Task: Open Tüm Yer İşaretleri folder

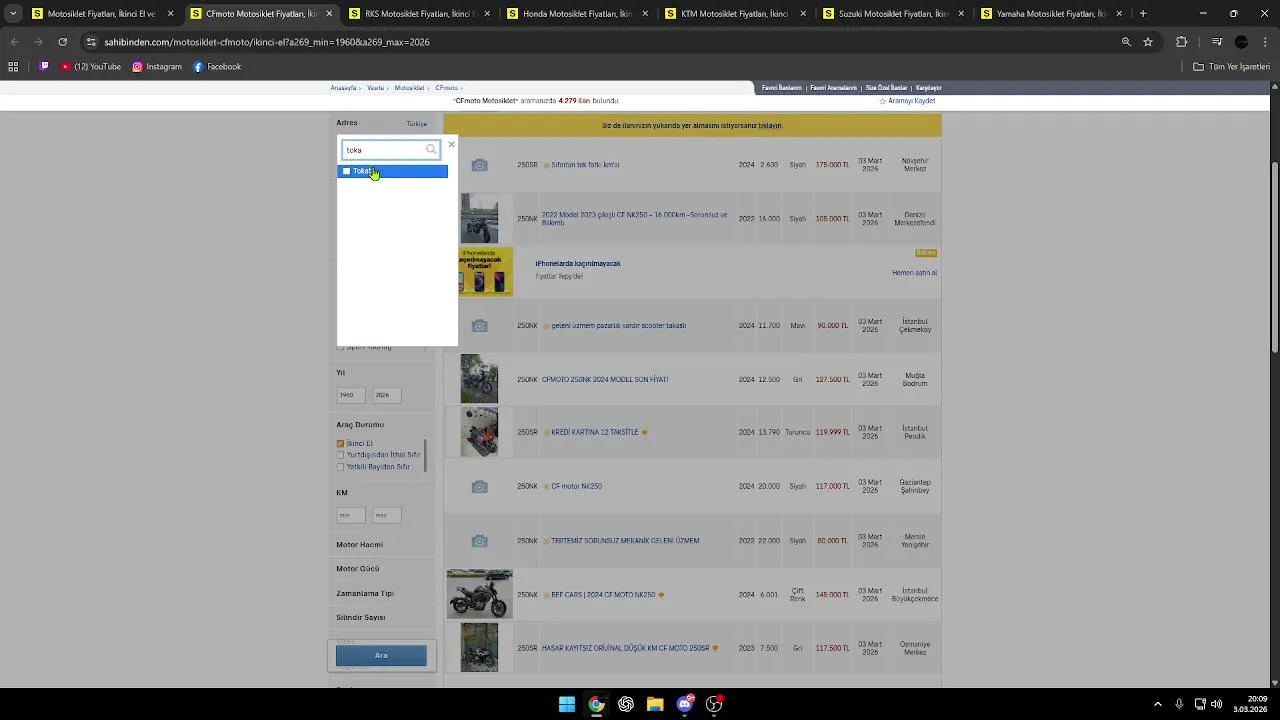Action: click(1231, 67)
